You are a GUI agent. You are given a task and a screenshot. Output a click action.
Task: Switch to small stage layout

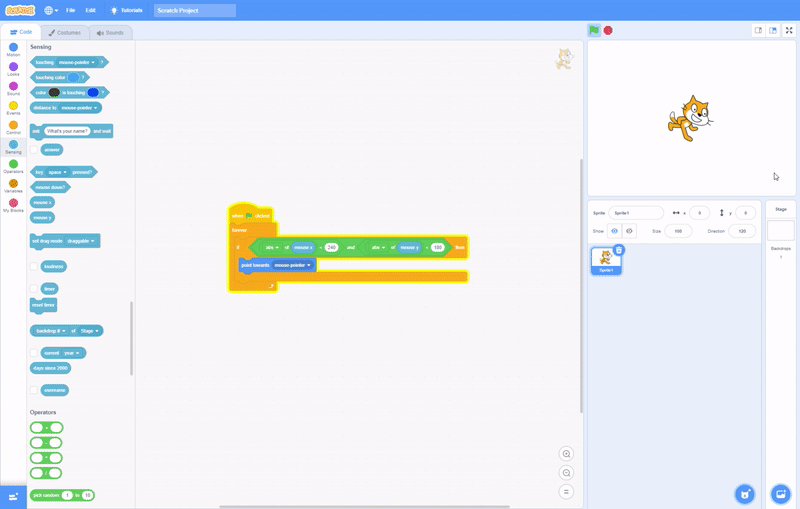(x=758, y=31)
